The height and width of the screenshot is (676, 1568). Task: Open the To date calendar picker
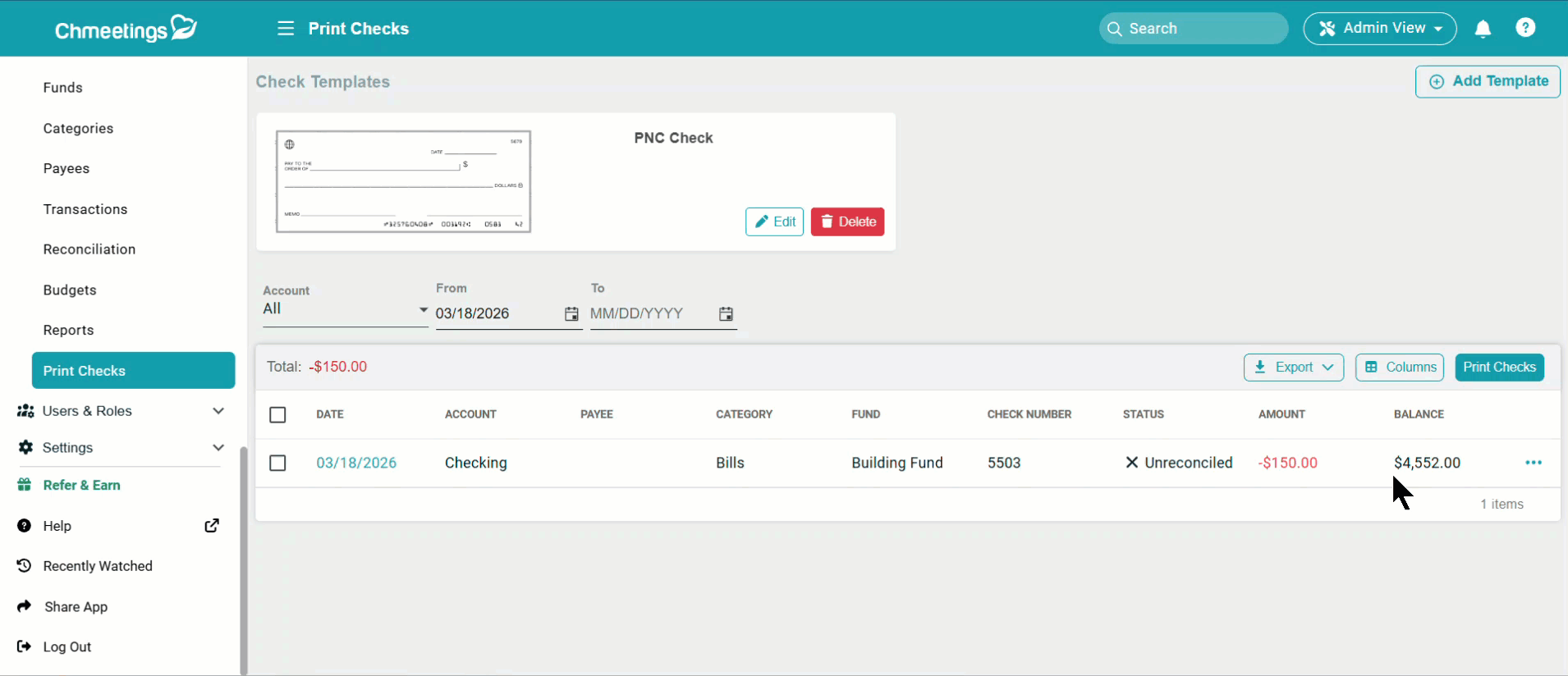pos(726,314)
